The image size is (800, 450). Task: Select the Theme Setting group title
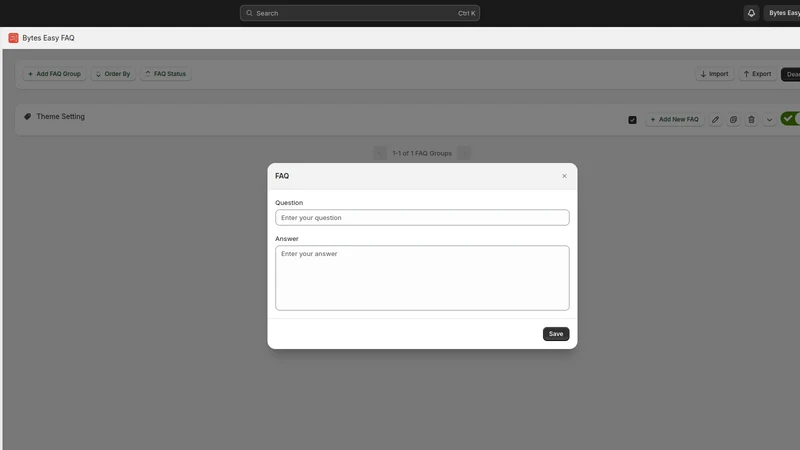point(60,116)
